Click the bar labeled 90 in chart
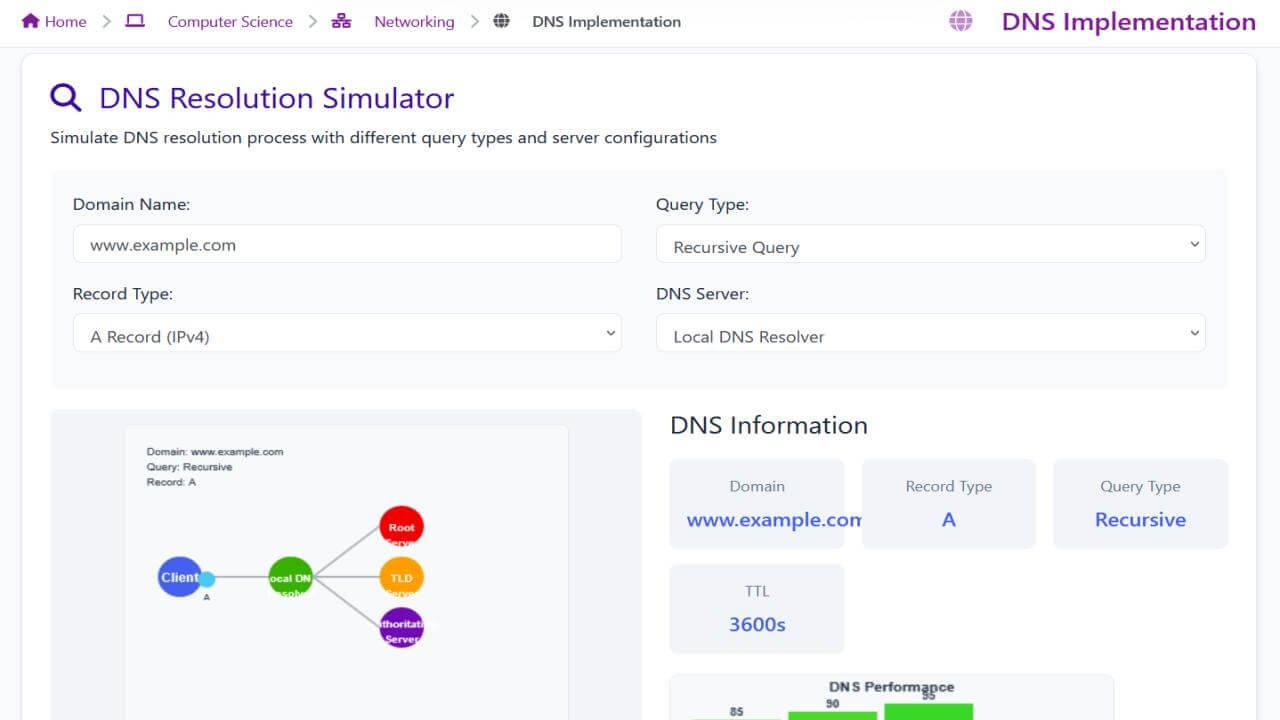This screenshot has width=1280, height=720. tap(832, 716)
